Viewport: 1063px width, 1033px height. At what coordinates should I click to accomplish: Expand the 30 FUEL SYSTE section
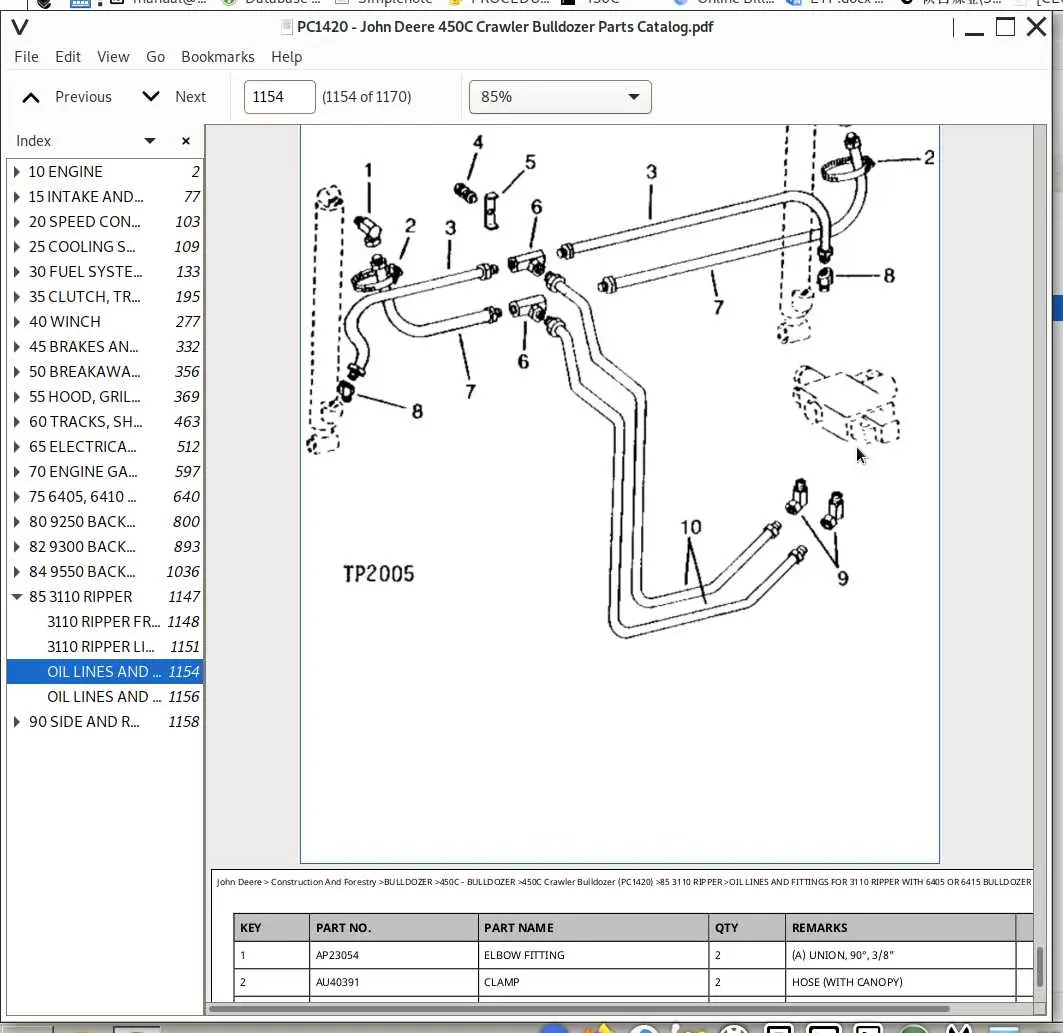[17, 272]
